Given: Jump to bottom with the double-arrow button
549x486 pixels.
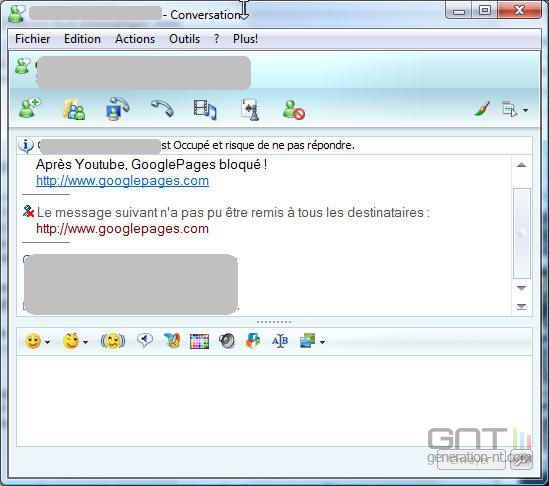Looking at the screenshot, I should [x=521, y=307].
